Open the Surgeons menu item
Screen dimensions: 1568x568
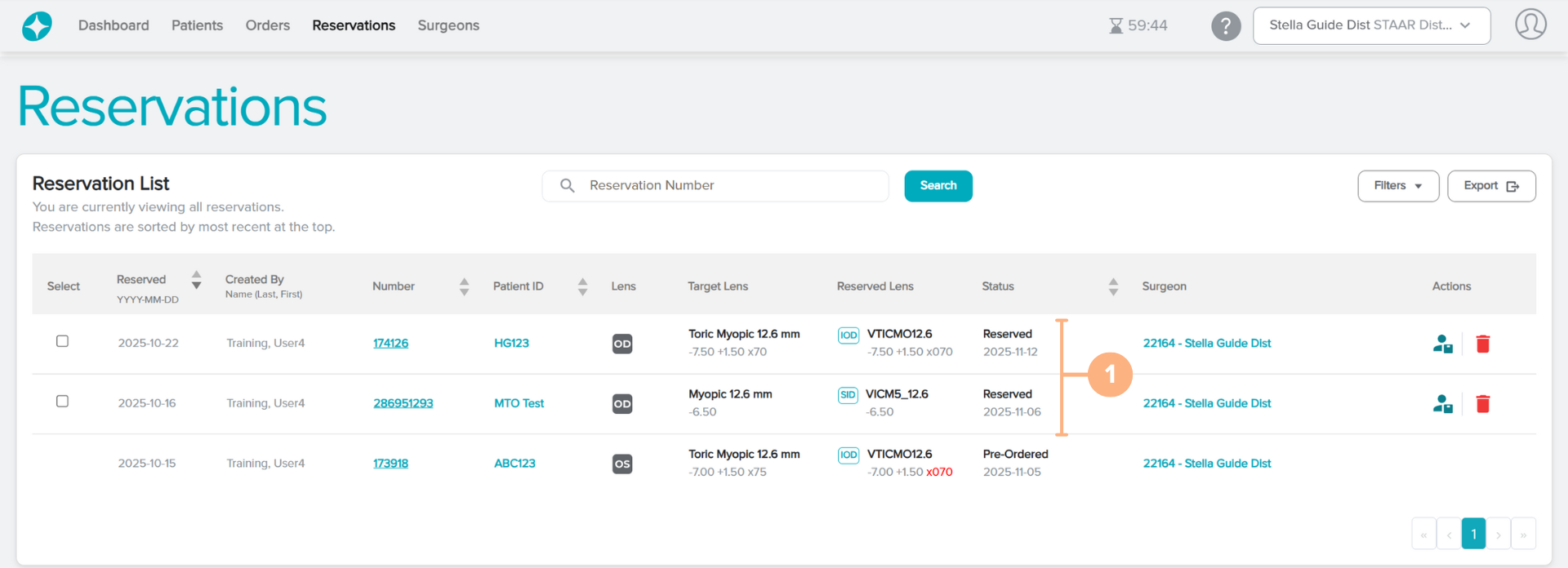(448, 25)
